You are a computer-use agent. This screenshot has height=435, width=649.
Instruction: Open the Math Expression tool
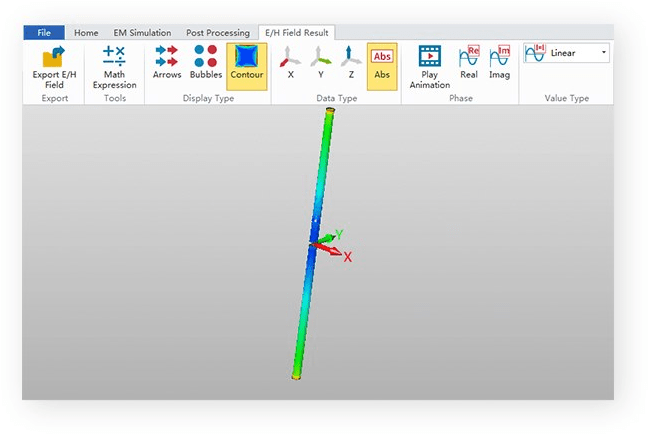(115, 66)
